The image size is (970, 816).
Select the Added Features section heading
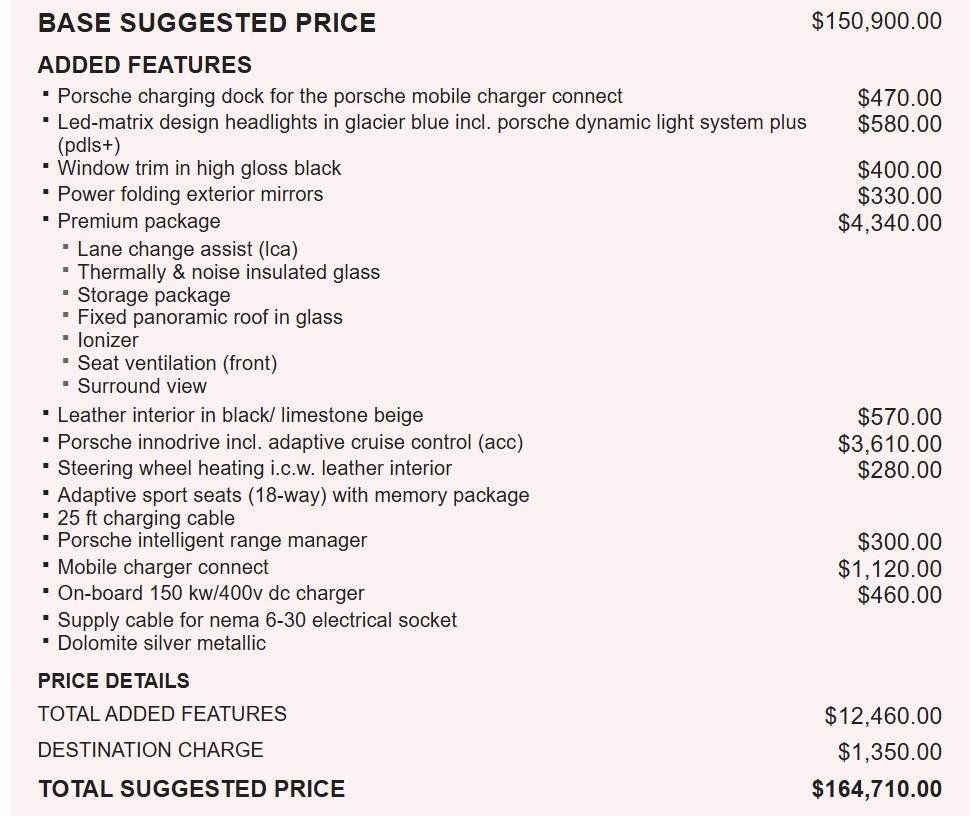(145, 65)
